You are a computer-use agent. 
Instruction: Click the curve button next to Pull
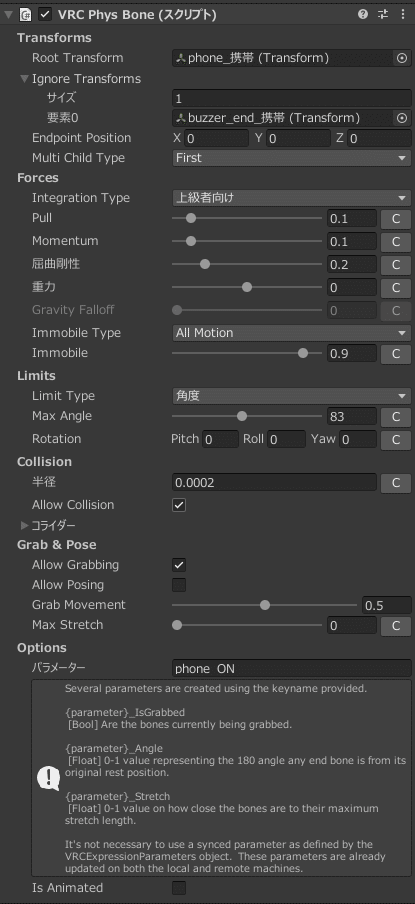coord(396,219)
